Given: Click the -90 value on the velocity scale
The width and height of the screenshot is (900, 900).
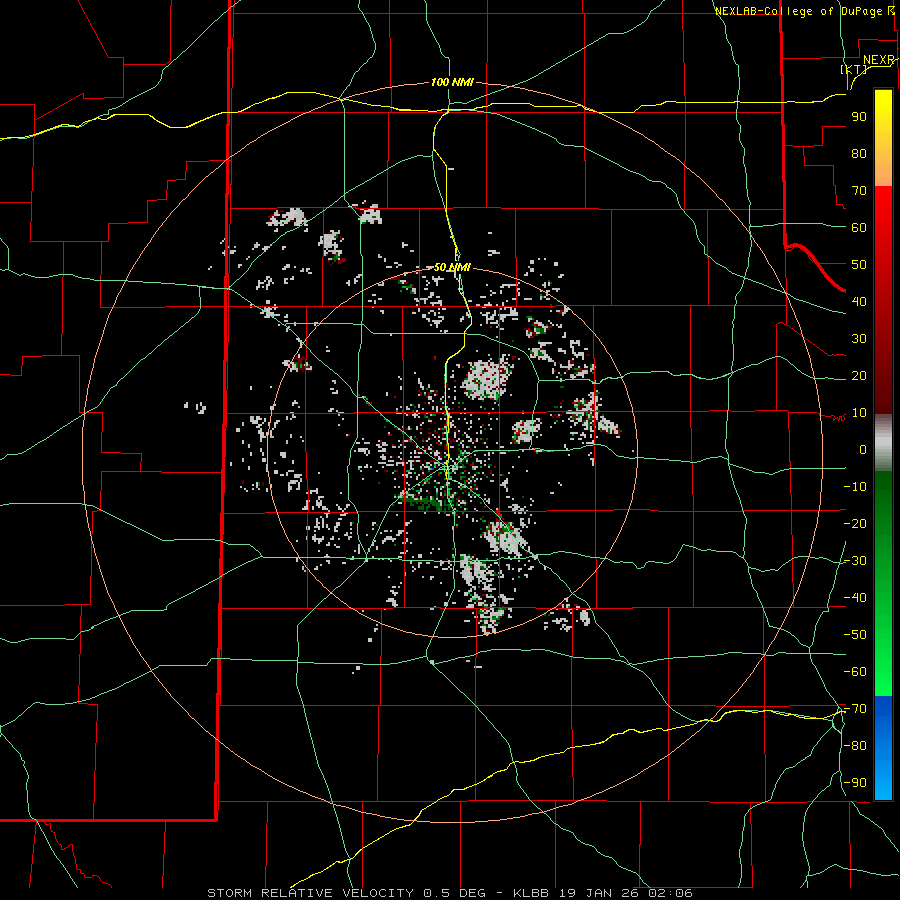Looking at the screenshot, I should coord(855,783).
